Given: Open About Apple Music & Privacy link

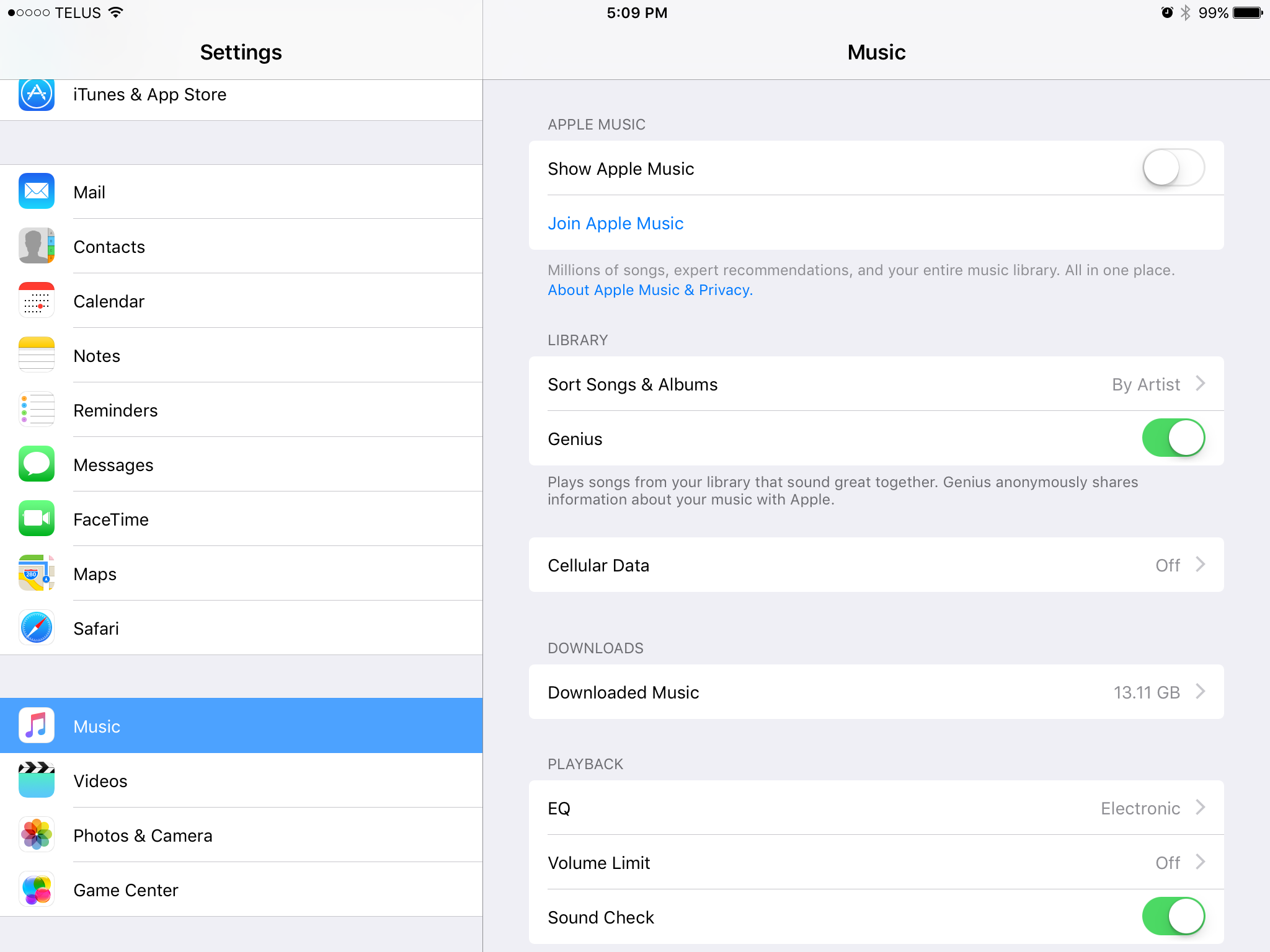Looking at the screenshot, I should click(650, 290).
